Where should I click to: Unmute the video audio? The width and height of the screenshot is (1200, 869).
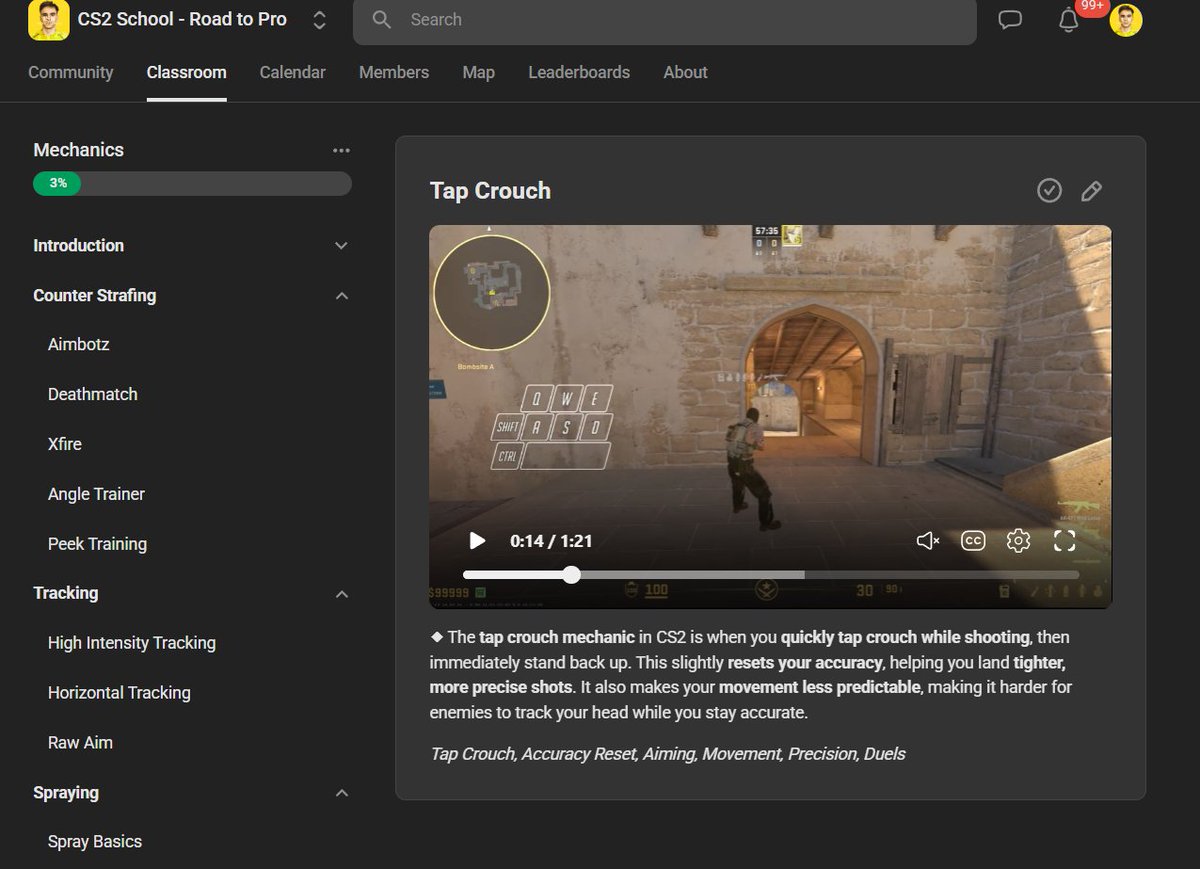[927, 541]
